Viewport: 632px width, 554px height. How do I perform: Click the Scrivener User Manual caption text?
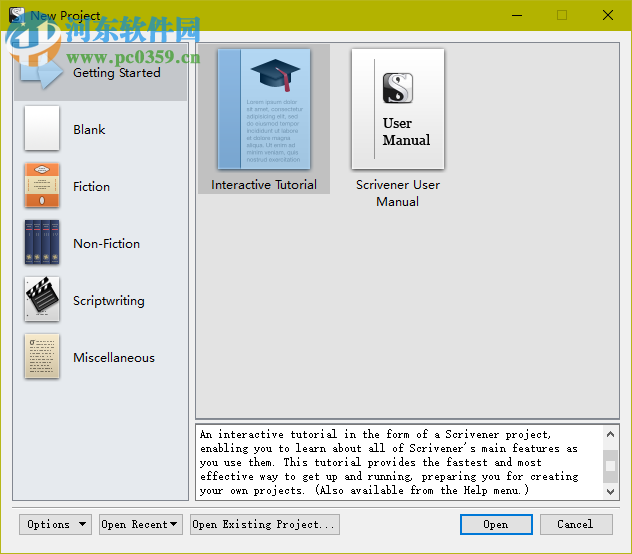point(398,193)
